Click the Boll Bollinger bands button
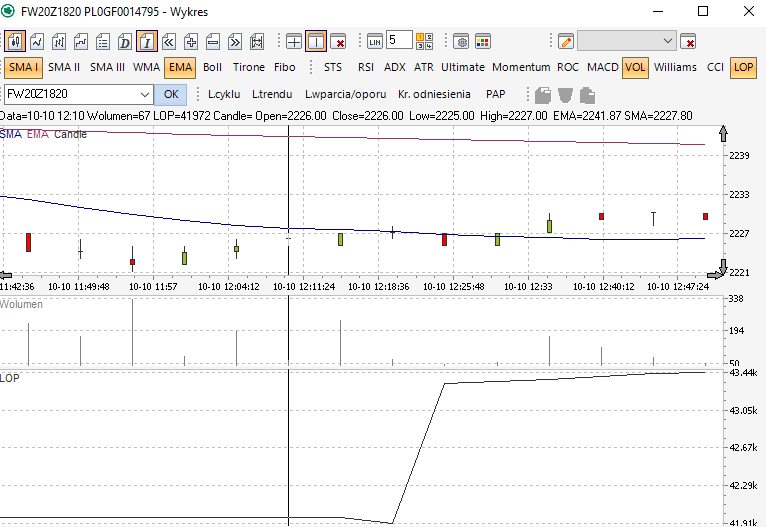The height and width of the screenshot is (527, 766). 212,67
